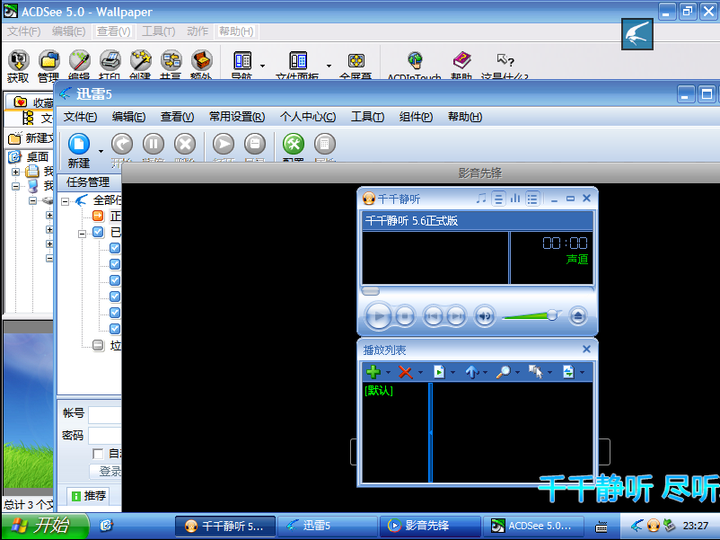Click the red X delete icon in playlist

point(405,371)
